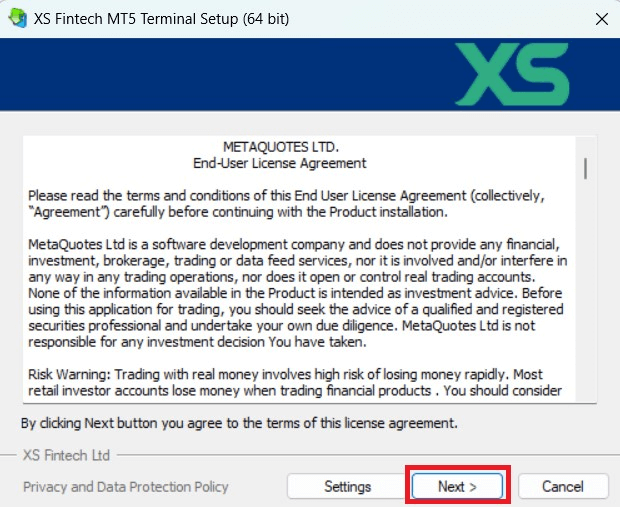Click the 'By clicking Next button you agree' notice

(x=239, y=423)
